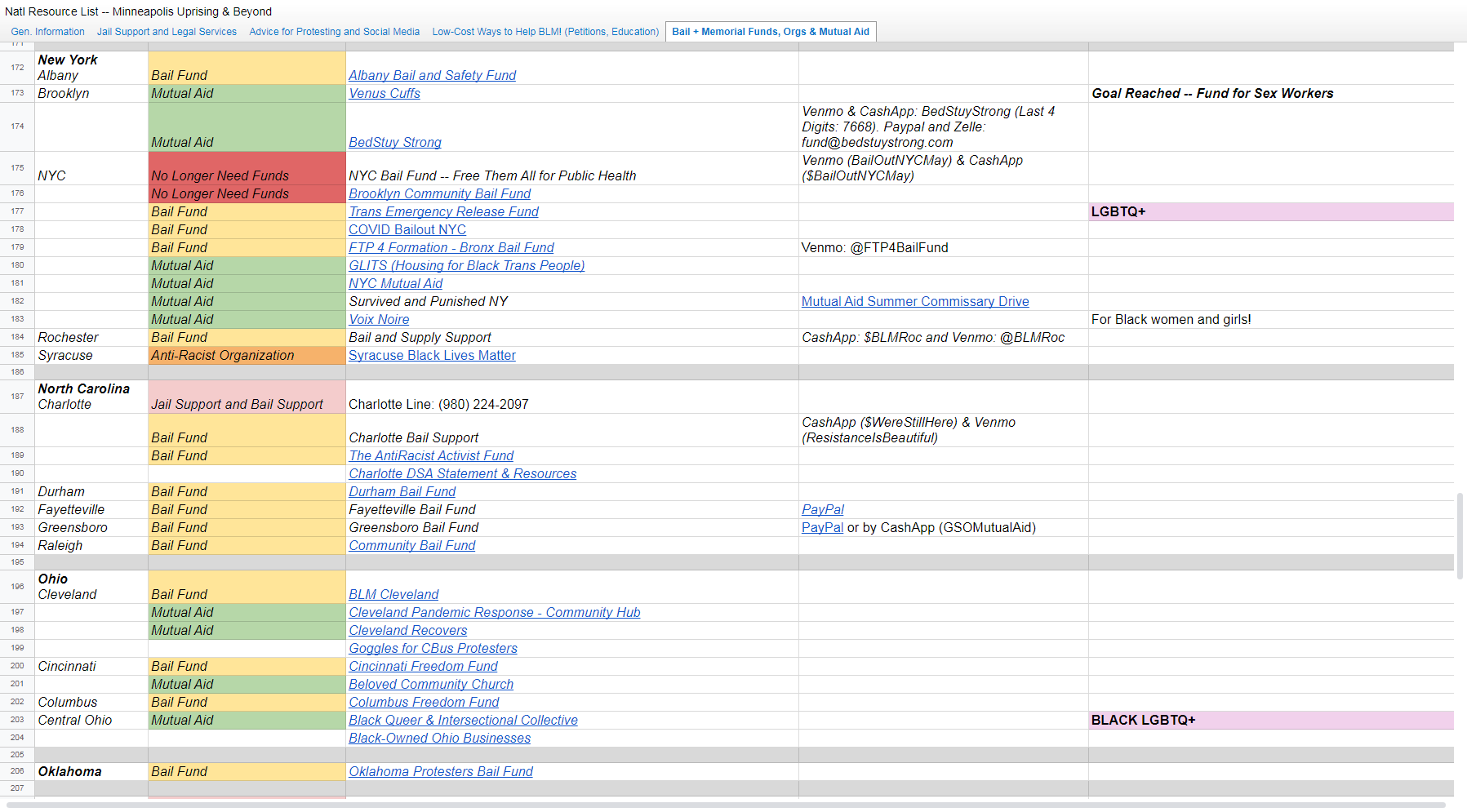Visit the Columbus Freedom Fund link
Screen dimensions: 1467x812
[x=425, y=703]
